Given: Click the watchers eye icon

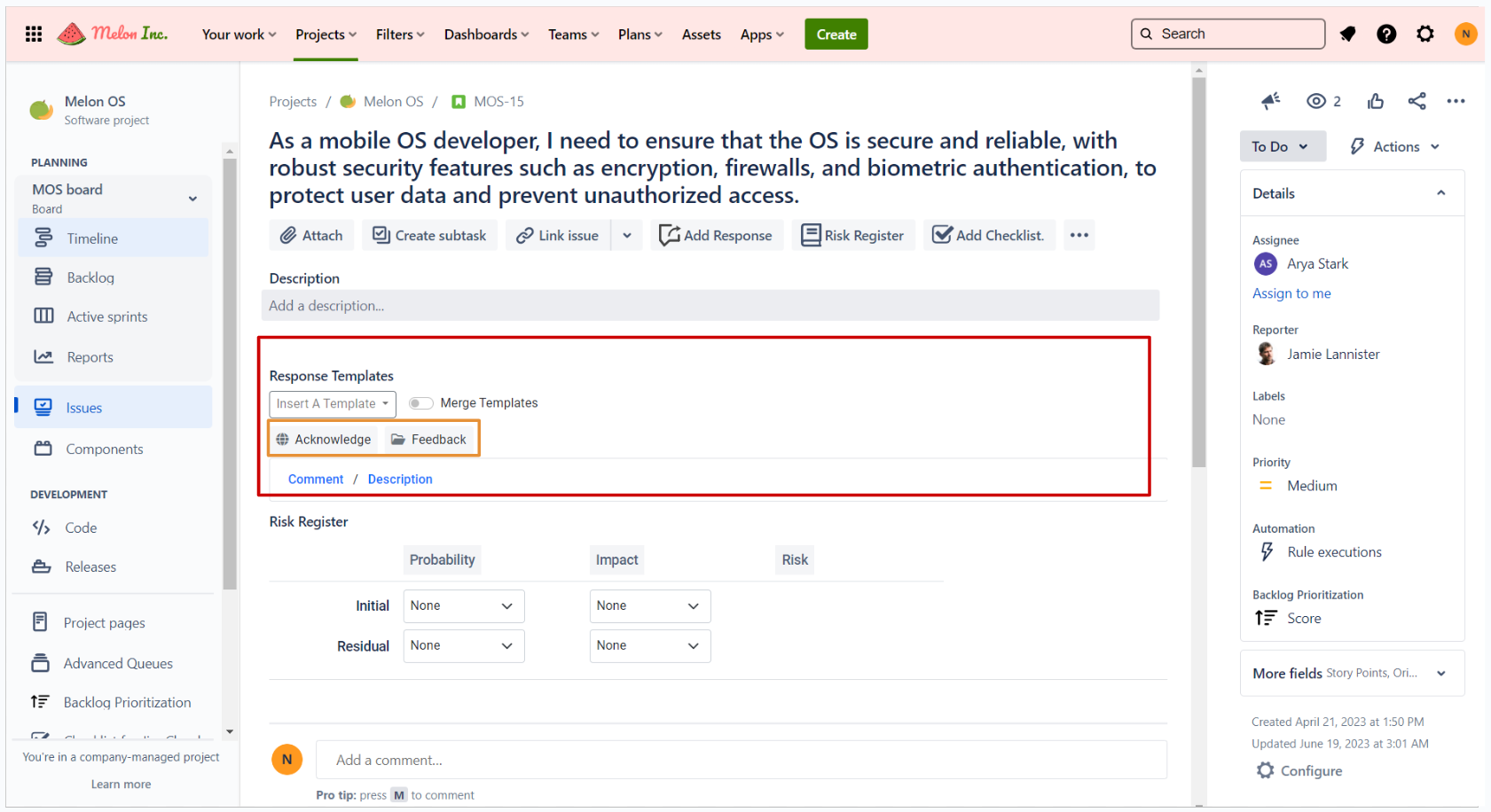Looking at the screenshot, I should (x=1316, y=101).
